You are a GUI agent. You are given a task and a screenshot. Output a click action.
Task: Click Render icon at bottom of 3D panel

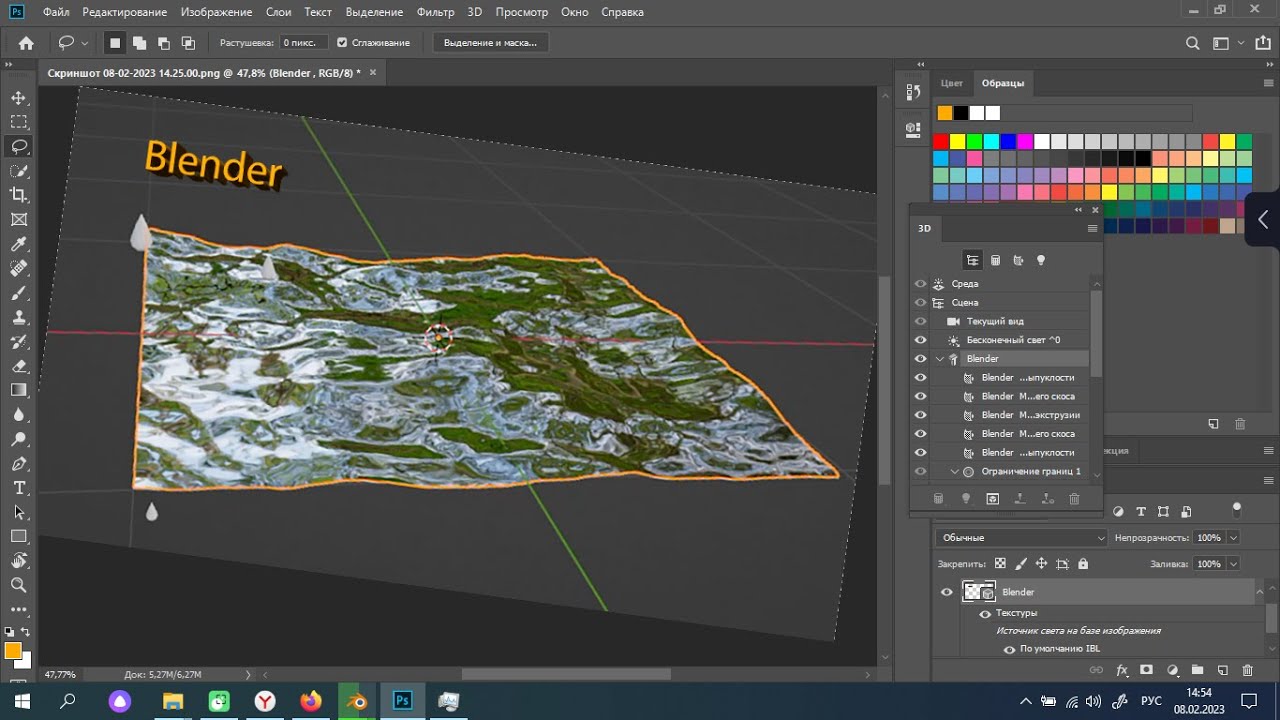993,498
